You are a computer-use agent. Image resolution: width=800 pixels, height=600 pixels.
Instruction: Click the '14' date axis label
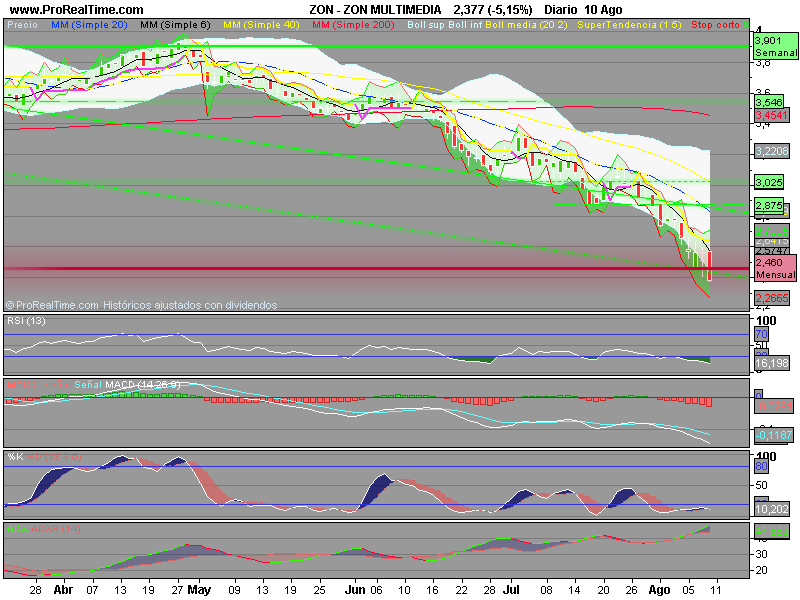pos(574,590)
